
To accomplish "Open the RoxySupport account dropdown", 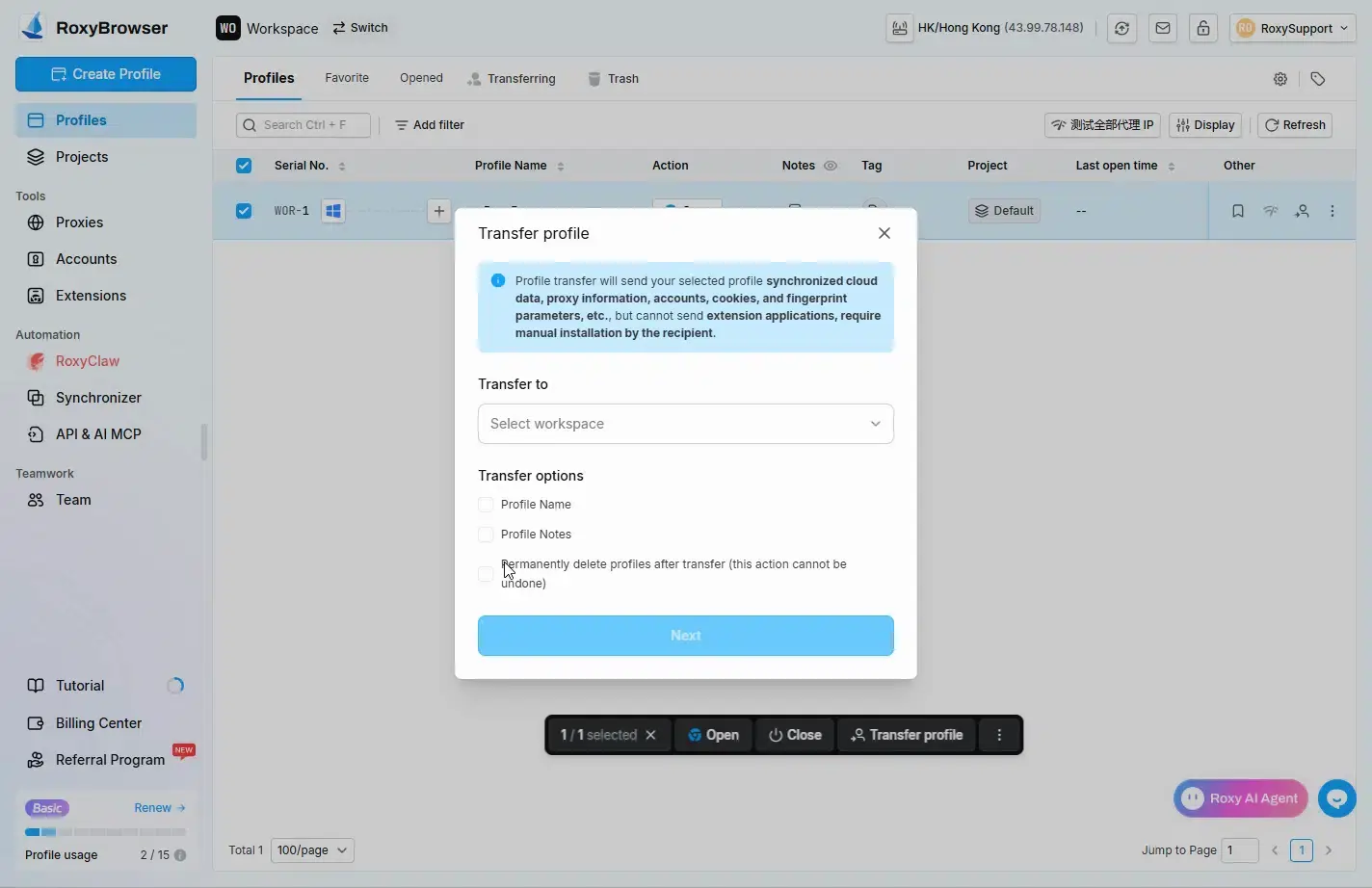I will [x=1292, y=28].
